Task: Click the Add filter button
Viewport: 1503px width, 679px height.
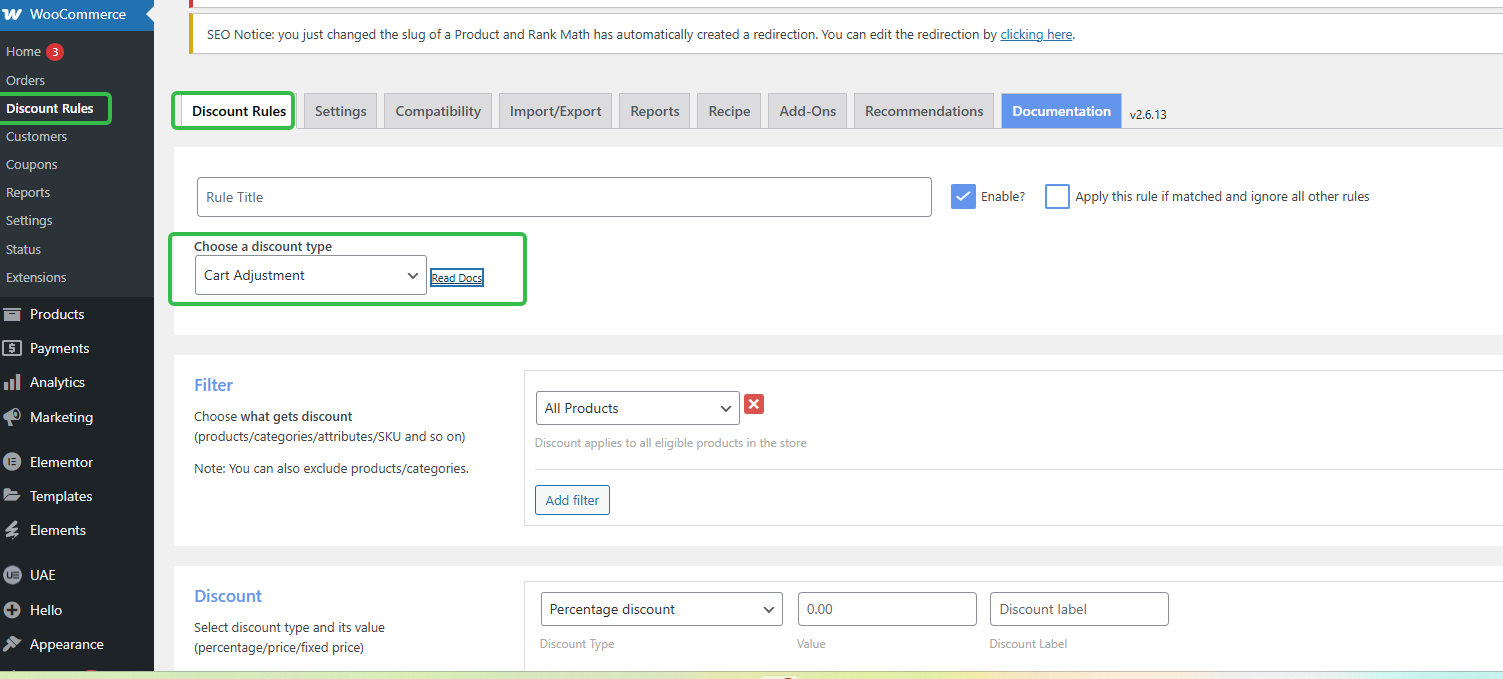Action: pyautogui.click(x=572, y=500)
